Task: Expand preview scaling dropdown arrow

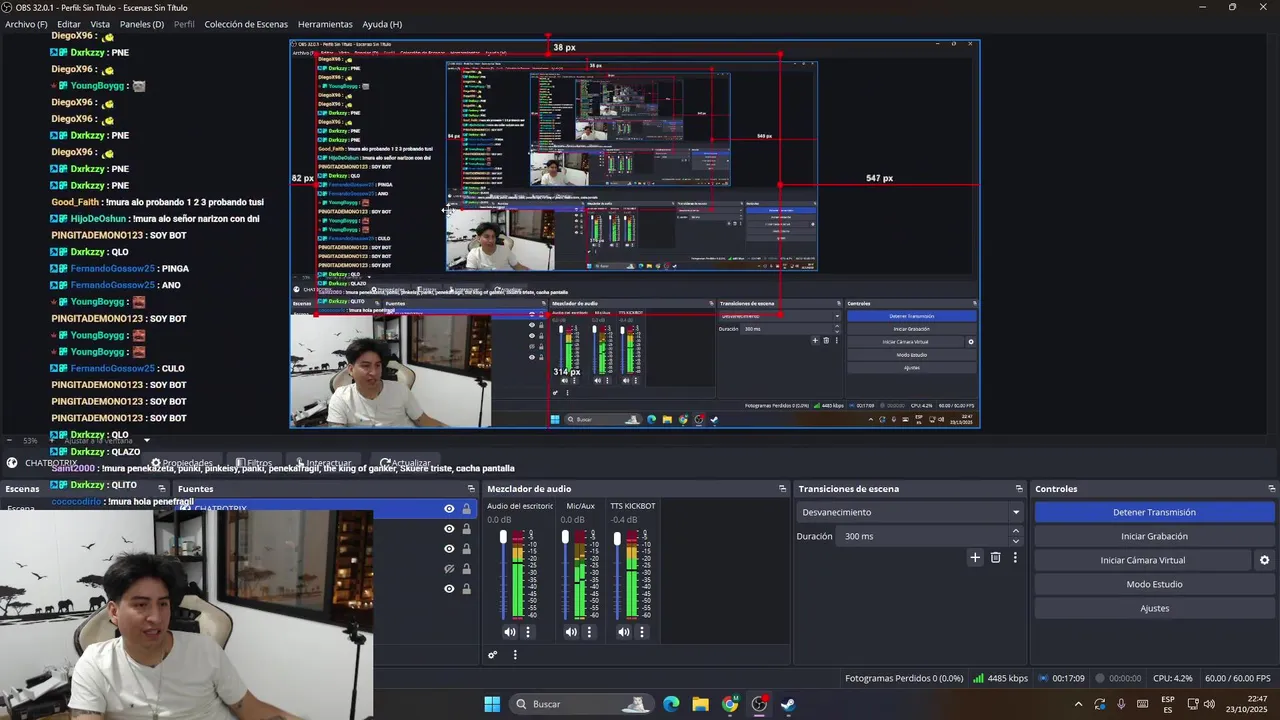Action: 147,440
